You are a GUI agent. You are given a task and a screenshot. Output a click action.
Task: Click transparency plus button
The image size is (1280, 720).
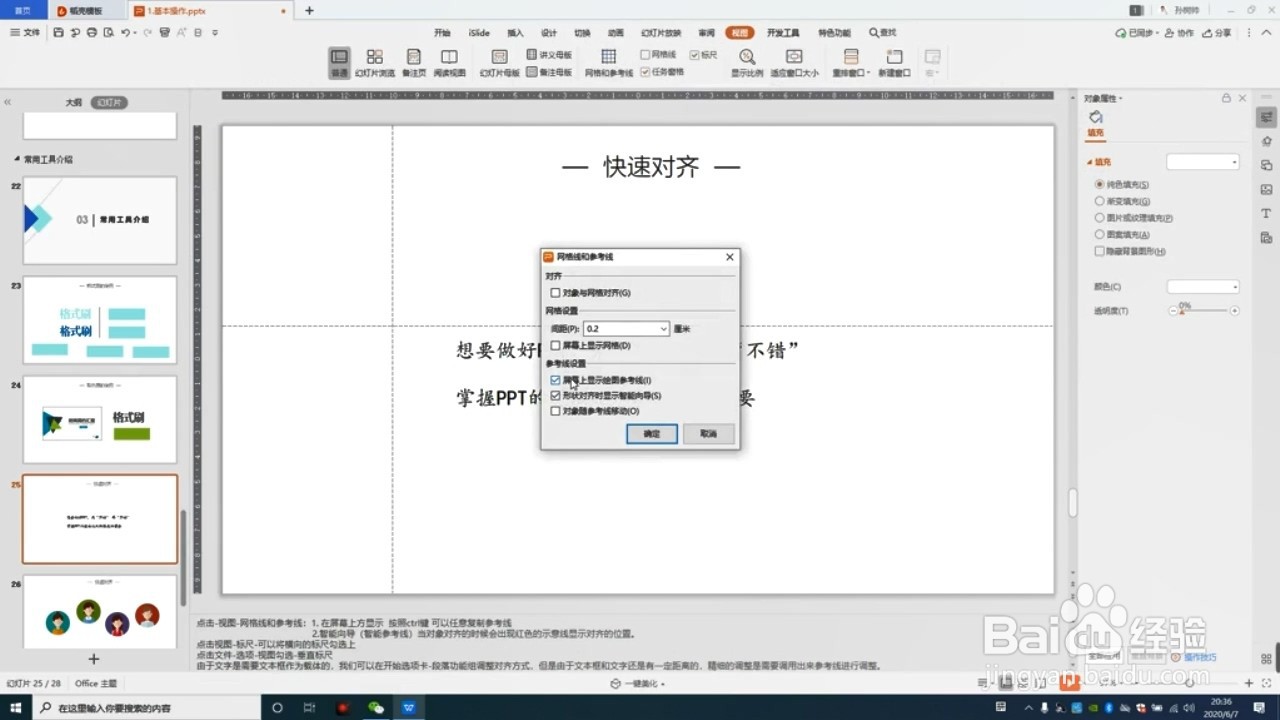point(1234,311)
